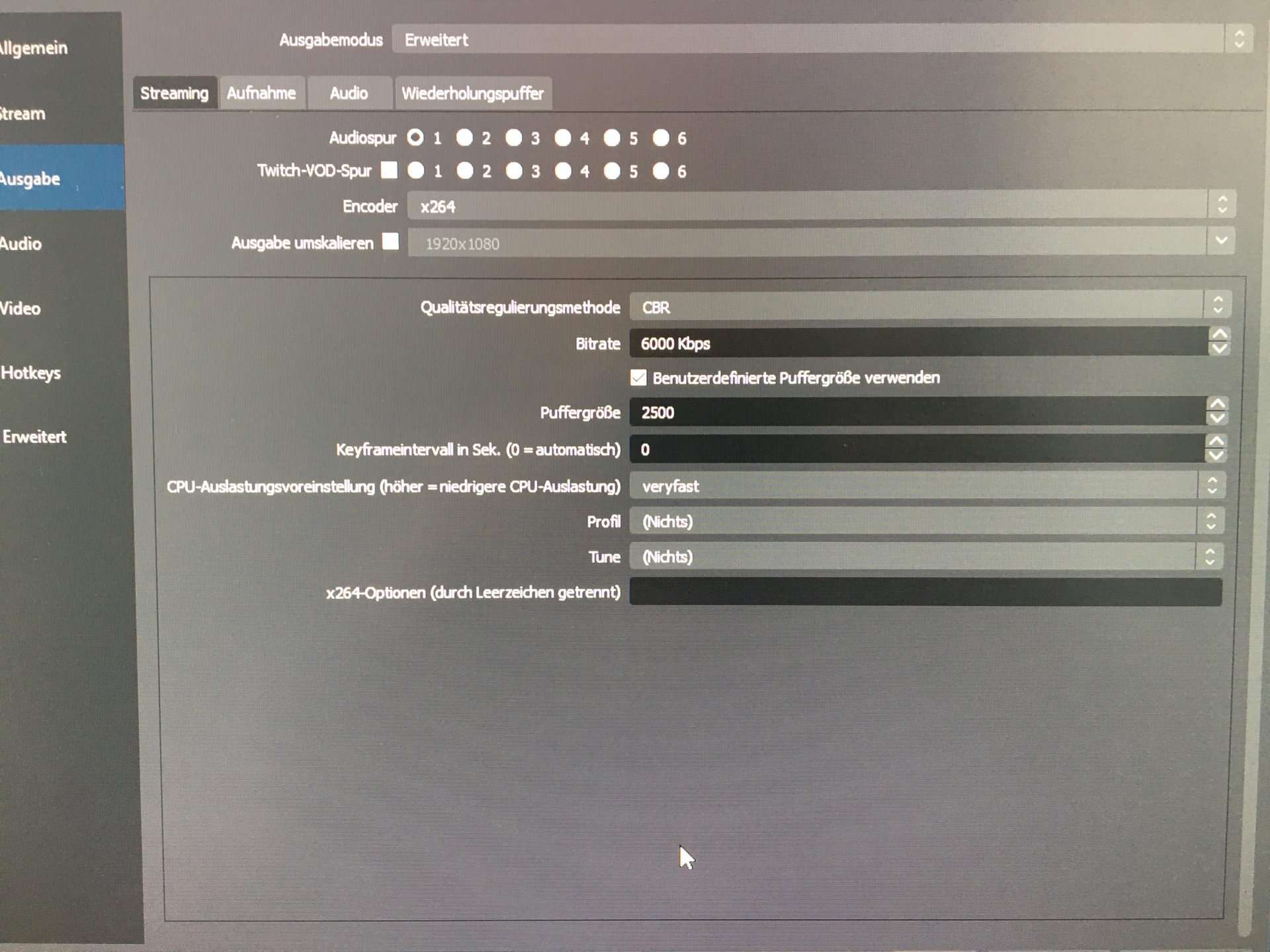Toggle Benutzerdefinierte Puffergröße verwenden checkbox
This screenshot has height=952, width=1270.
[640, 377]
